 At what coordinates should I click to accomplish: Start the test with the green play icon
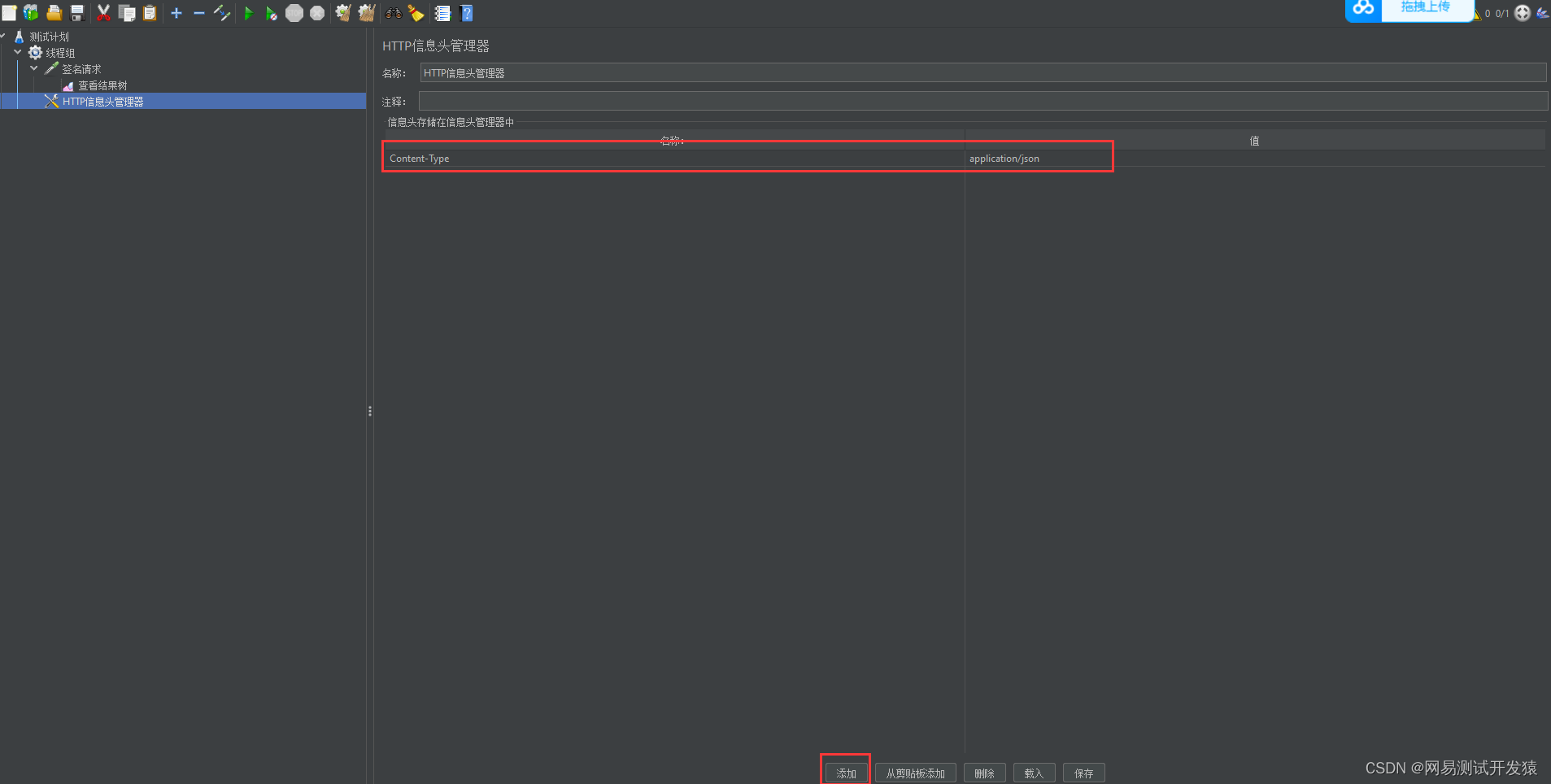[249, 13]
